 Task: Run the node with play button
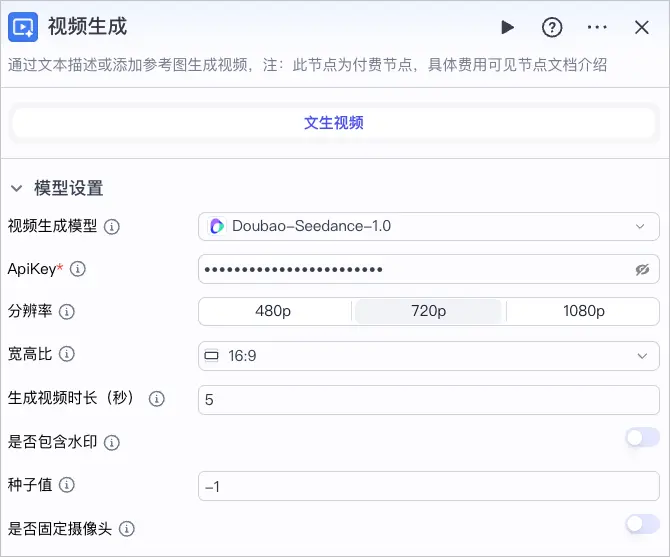tap(507, 27)
